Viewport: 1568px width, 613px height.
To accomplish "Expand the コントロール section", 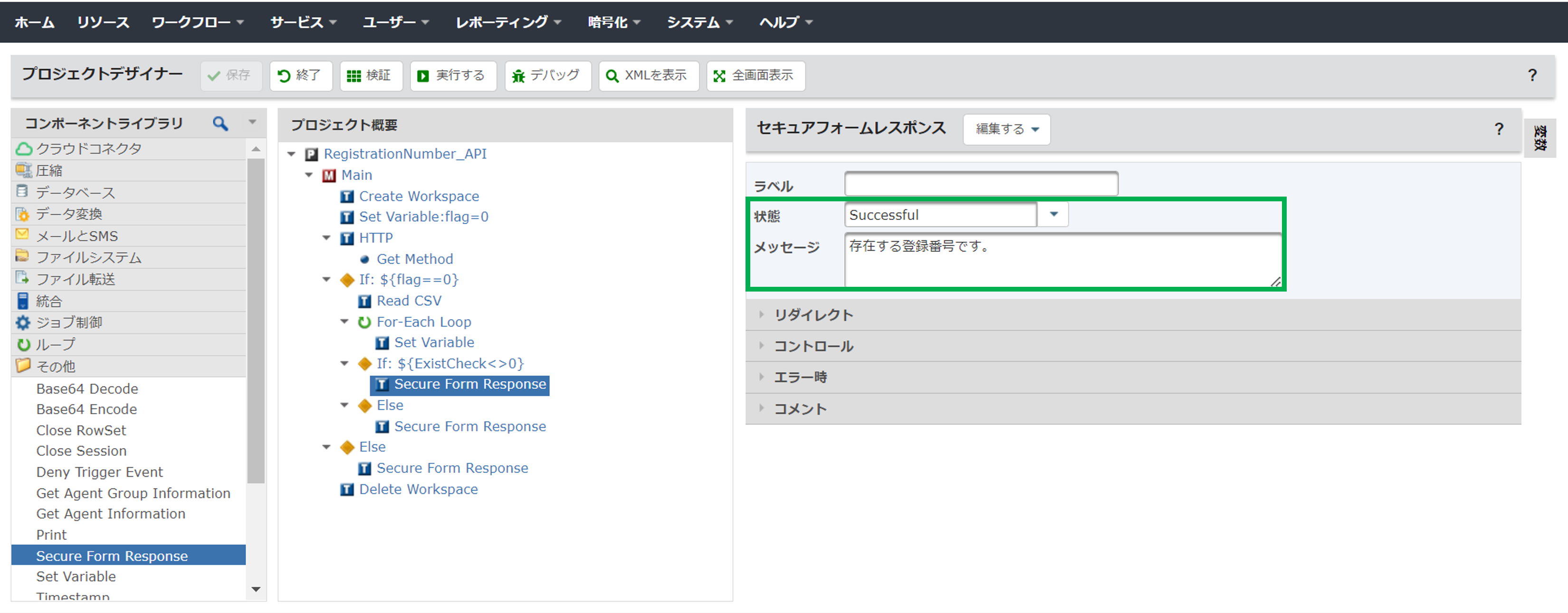I will tap(1133, 346).
